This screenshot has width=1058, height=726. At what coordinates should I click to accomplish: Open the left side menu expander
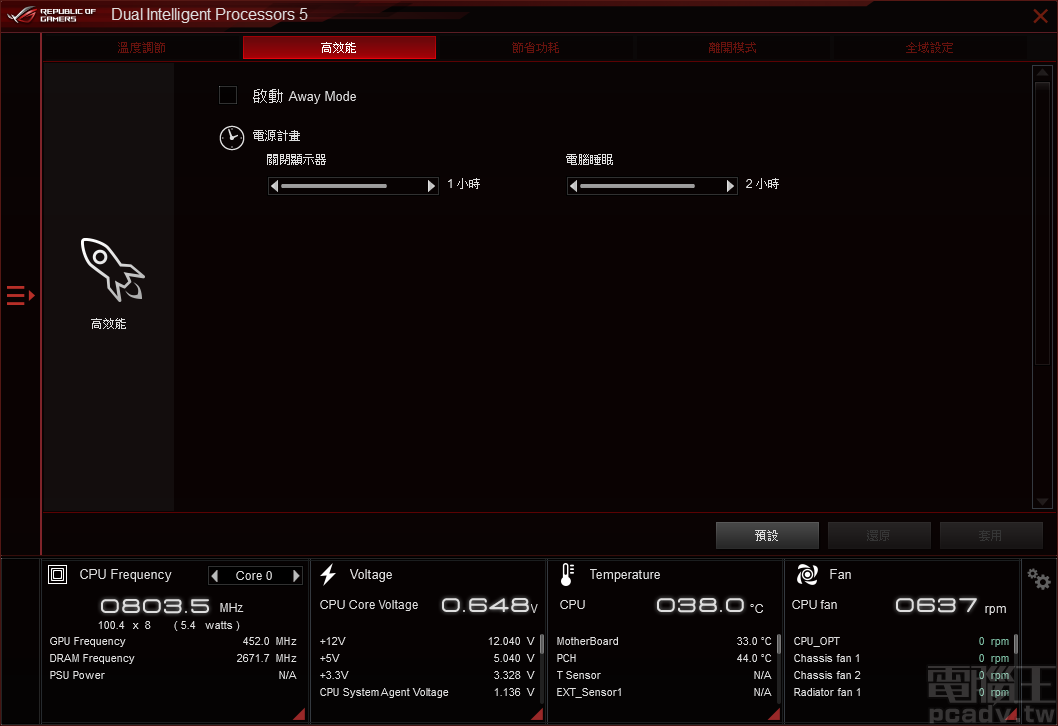point(20,296)
